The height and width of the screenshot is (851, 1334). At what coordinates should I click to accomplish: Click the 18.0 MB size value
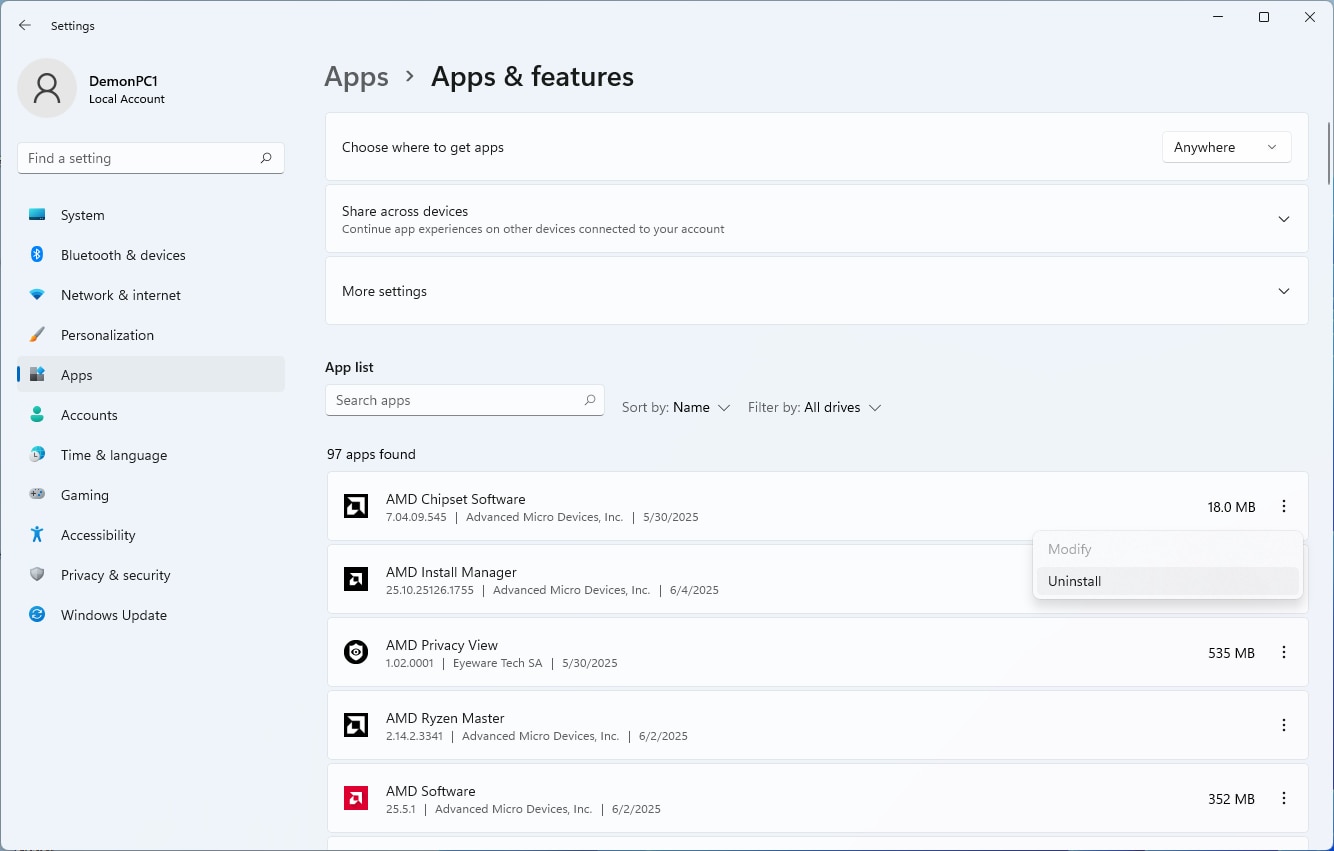click(1231, 507)
